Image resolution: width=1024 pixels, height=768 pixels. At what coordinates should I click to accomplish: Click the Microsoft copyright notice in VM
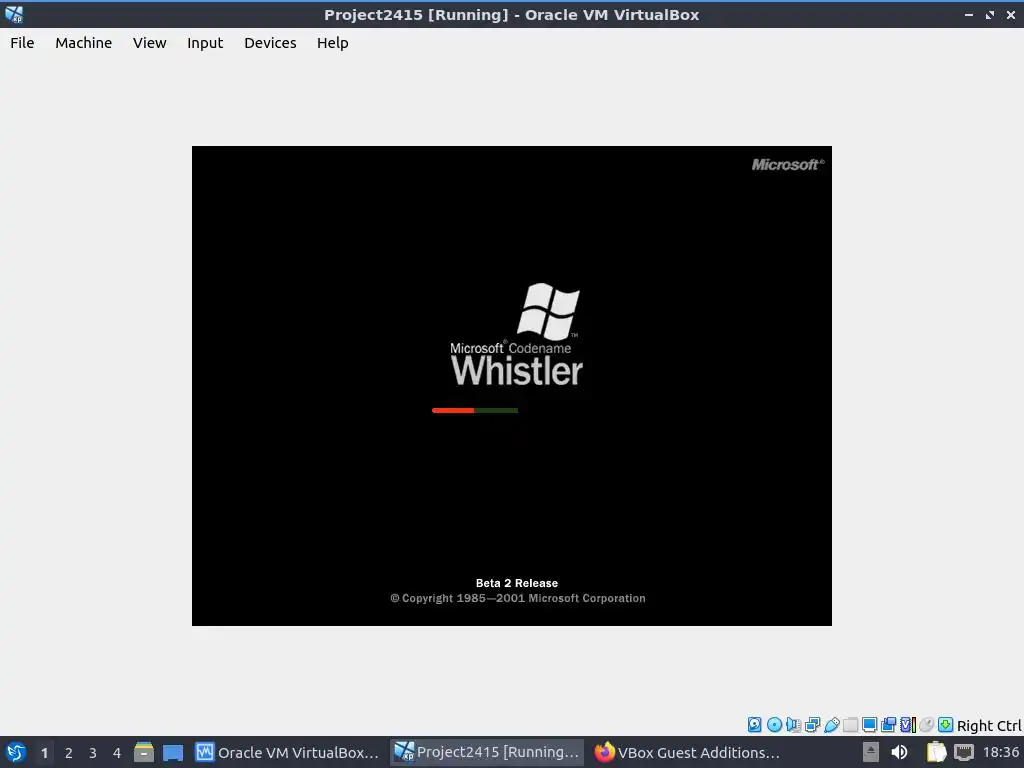(x=517, y=598)
